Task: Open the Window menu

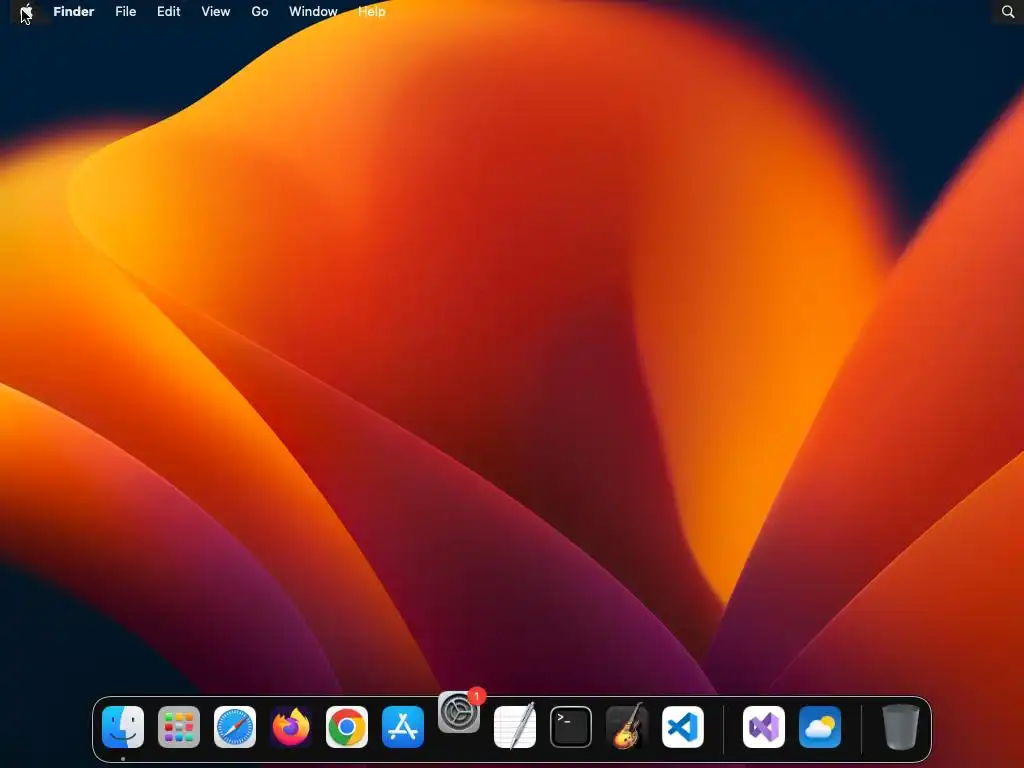Action: [x=313, y=12]
